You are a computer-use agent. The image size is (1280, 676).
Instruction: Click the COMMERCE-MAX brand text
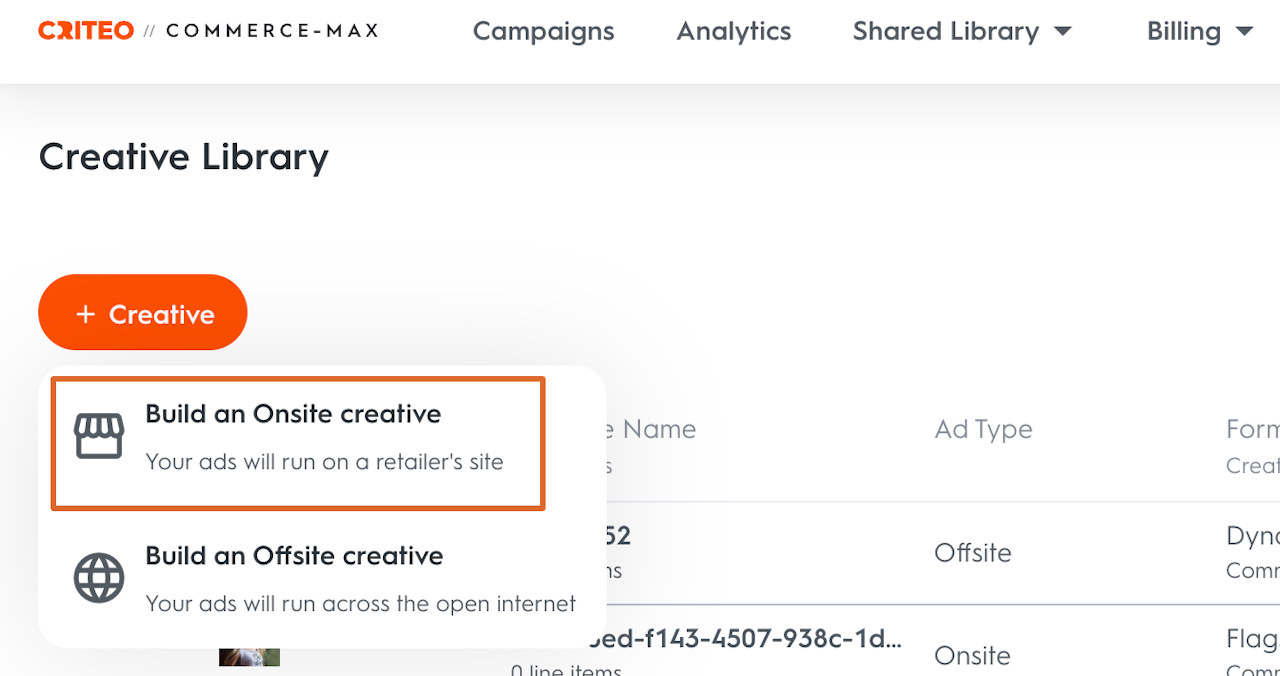[x=272, y=31]
